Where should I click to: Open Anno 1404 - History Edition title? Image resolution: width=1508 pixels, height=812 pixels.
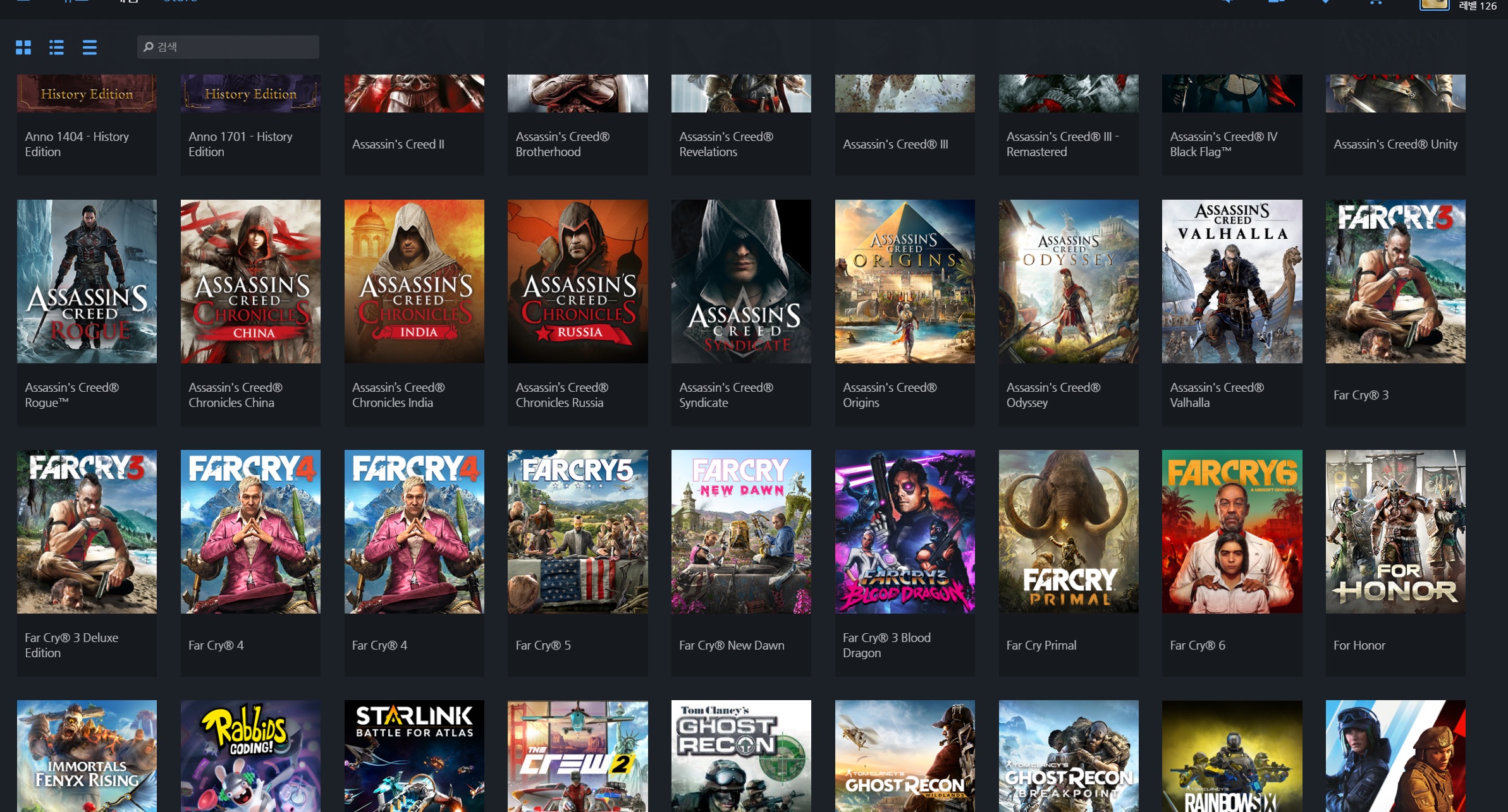(77, 144)
